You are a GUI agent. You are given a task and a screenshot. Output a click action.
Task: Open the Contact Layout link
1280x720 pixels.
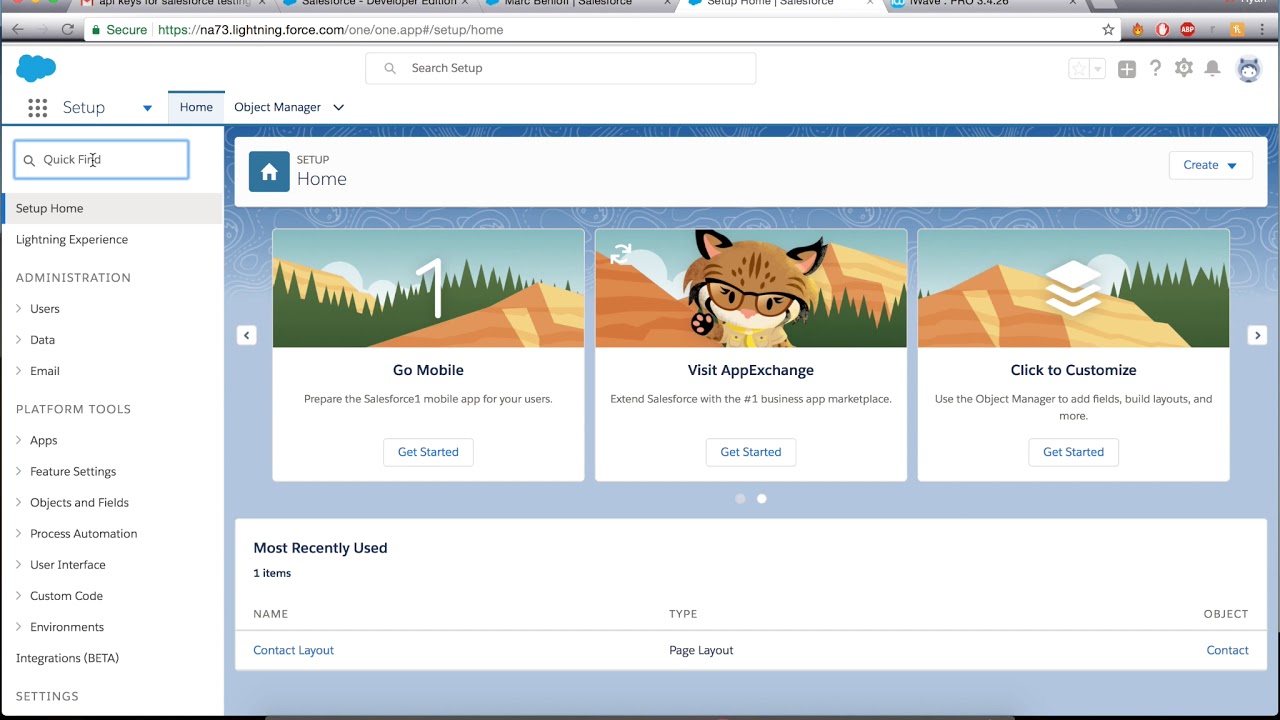293,650
